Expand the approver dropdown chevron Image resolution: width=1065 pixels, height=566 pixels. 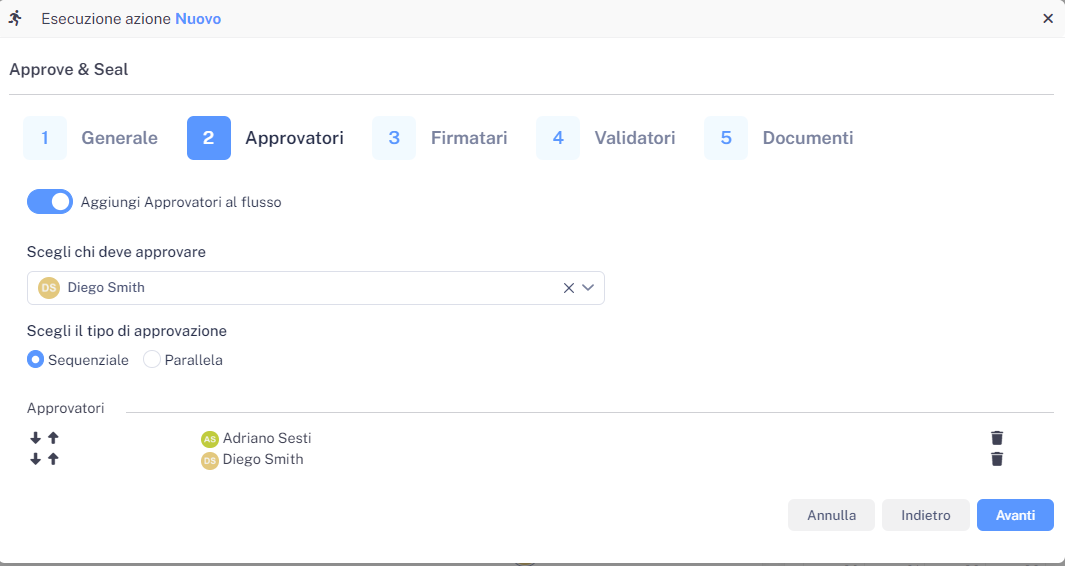[588, 288]
